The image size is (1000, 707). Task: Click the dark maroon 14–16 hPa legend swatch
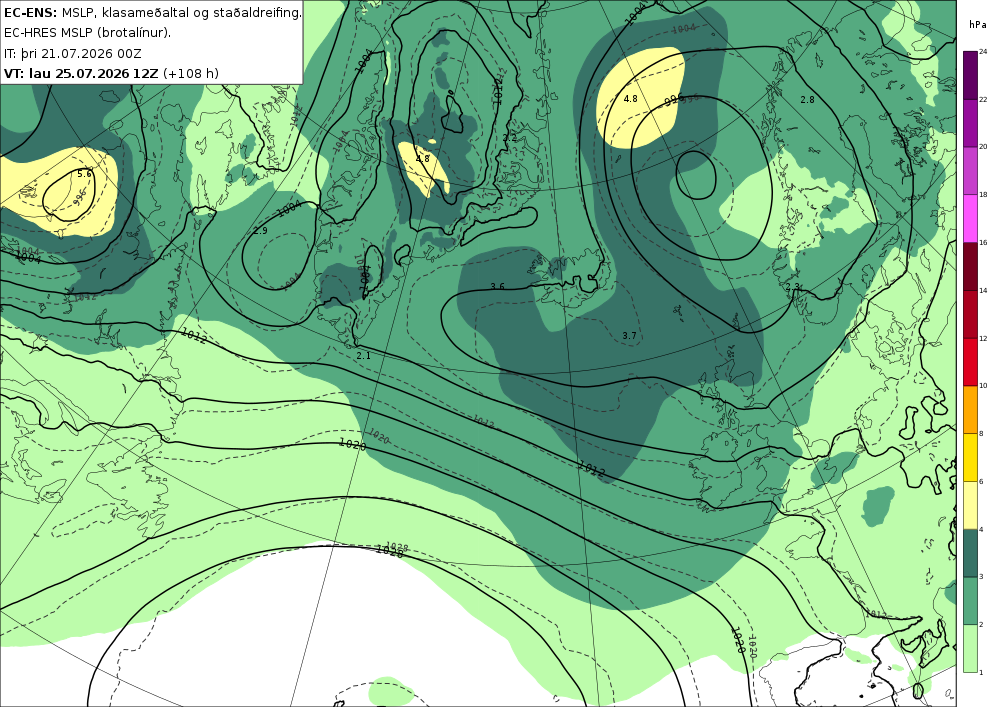[970, 266]
